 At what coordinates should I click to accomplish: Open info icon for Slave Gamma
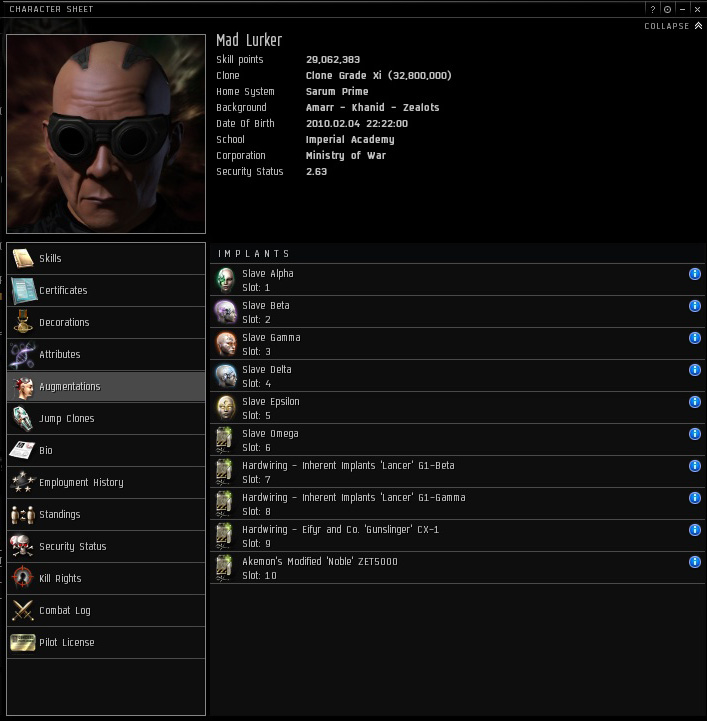[695, 338]
